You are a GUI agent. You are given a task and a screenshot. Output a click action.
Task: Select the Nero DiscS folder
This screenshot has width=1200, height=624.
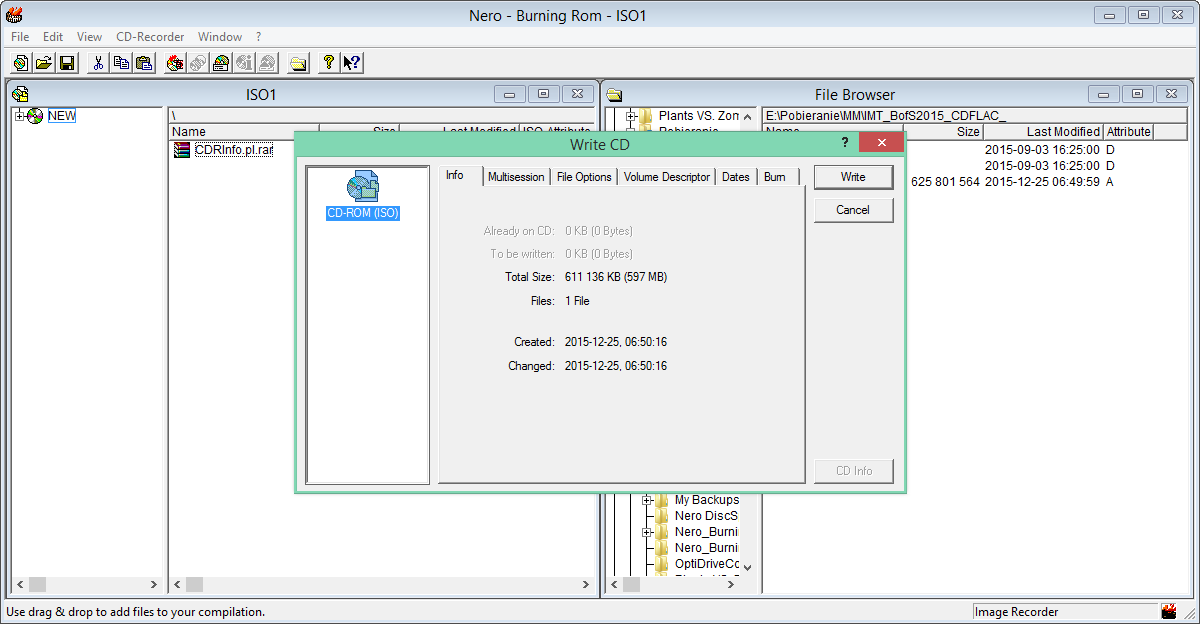[x=706, y=516]
